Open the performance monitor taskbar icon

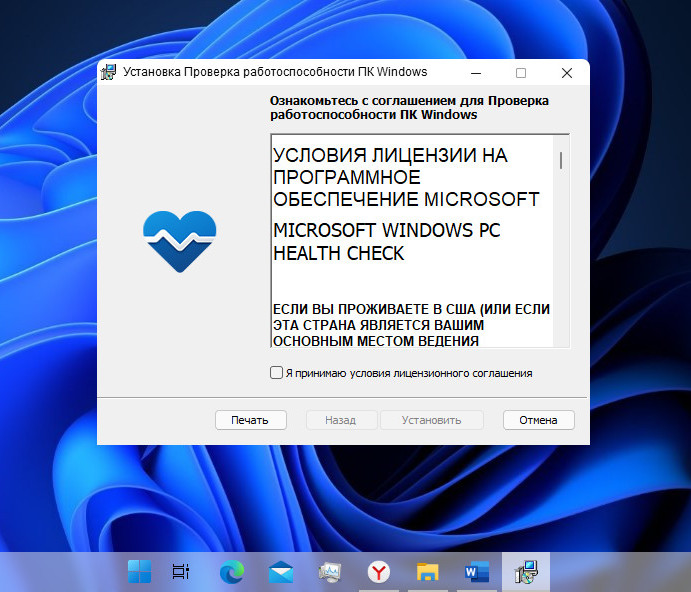tap(330, 572)
